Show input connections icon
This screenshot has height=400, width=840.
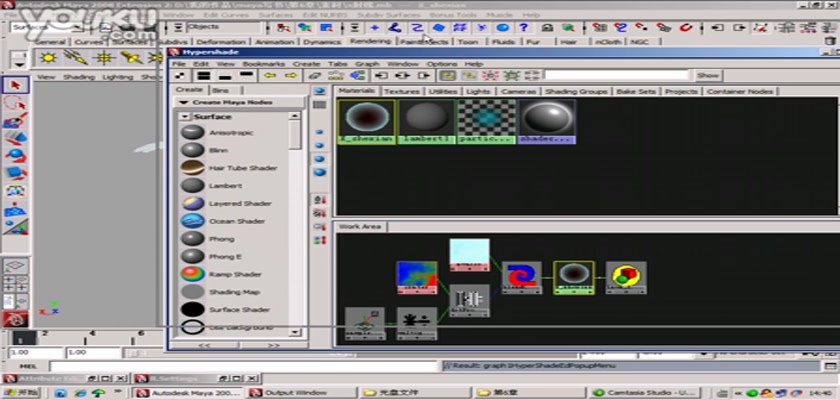(382, 76)
